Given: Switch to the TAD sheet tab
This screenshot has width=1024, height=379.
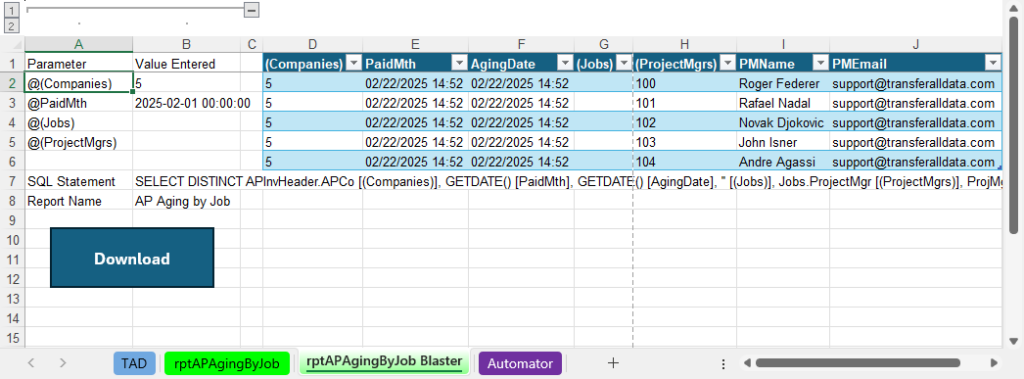Looking at the screenshot, I should [x=135, y=363].
